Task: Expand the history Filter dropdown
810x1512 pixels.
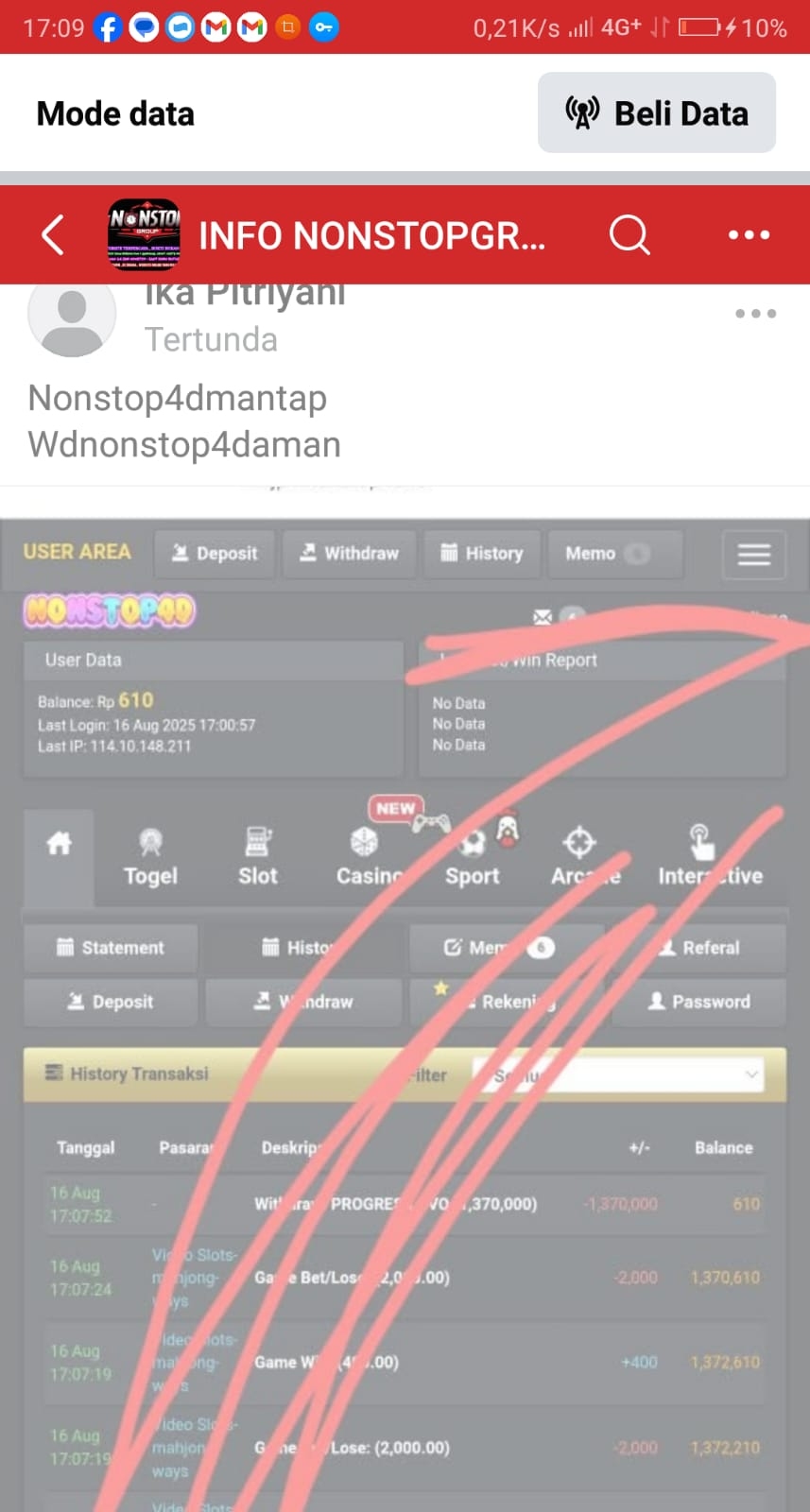Action: tap(624, 1074)
